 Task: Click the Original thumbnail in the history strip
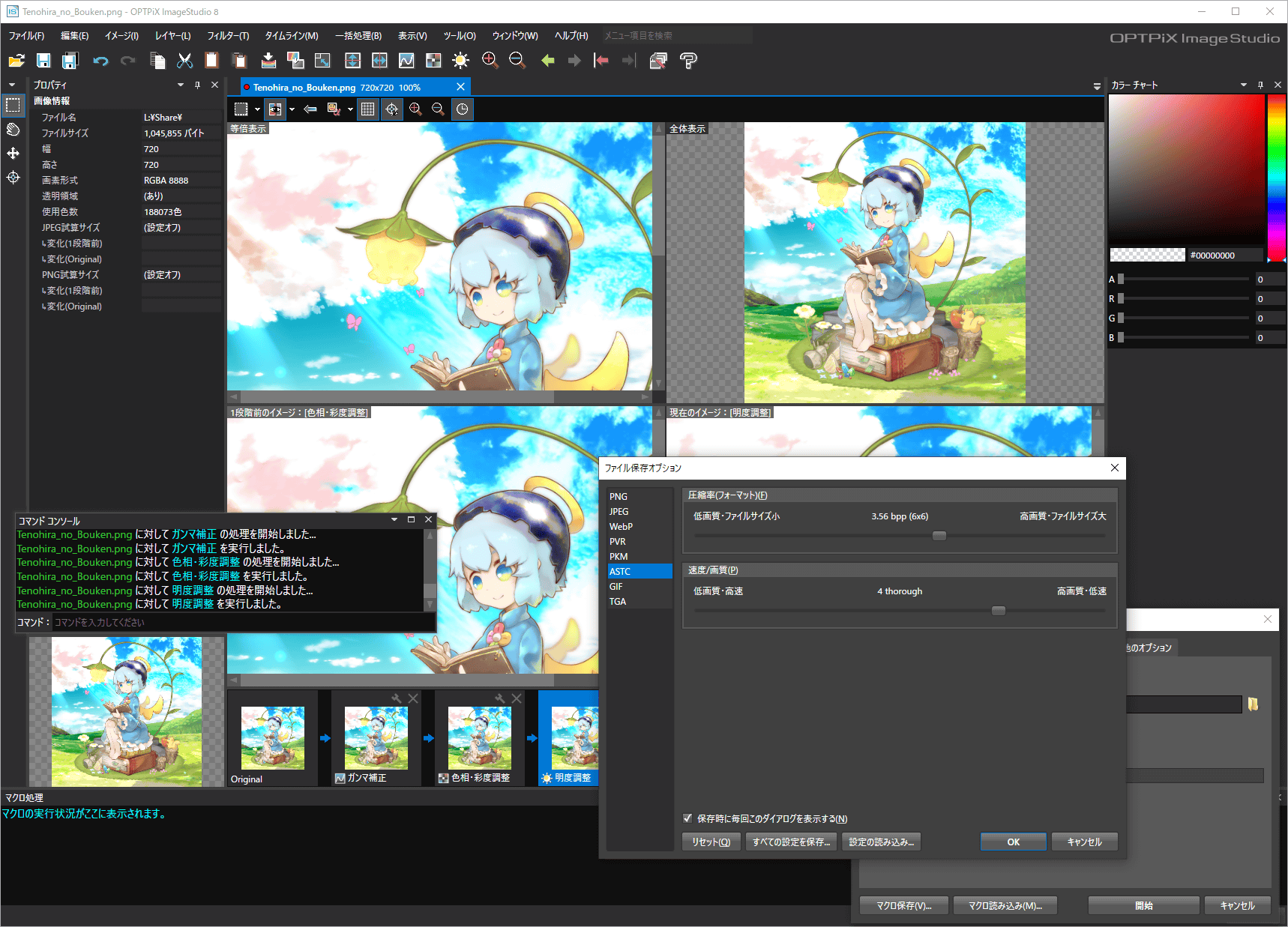coord(272,738)
